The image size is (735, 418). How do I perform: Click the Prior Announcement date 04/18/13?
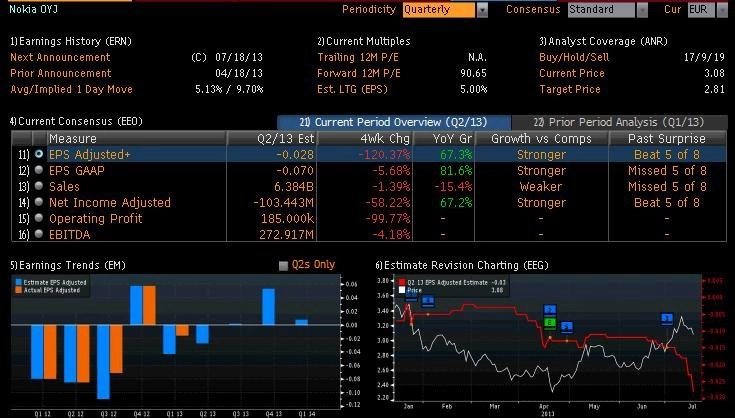(x=239, y=73)
